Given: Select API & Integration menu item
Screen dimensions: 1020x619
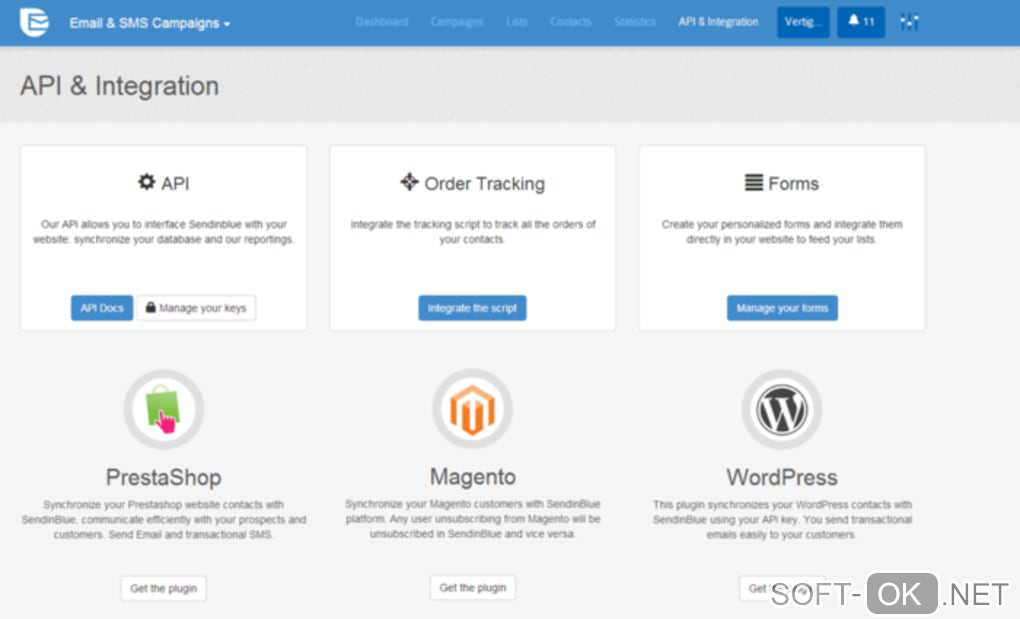Looking at the screenshot, I should tap(718, 22).
